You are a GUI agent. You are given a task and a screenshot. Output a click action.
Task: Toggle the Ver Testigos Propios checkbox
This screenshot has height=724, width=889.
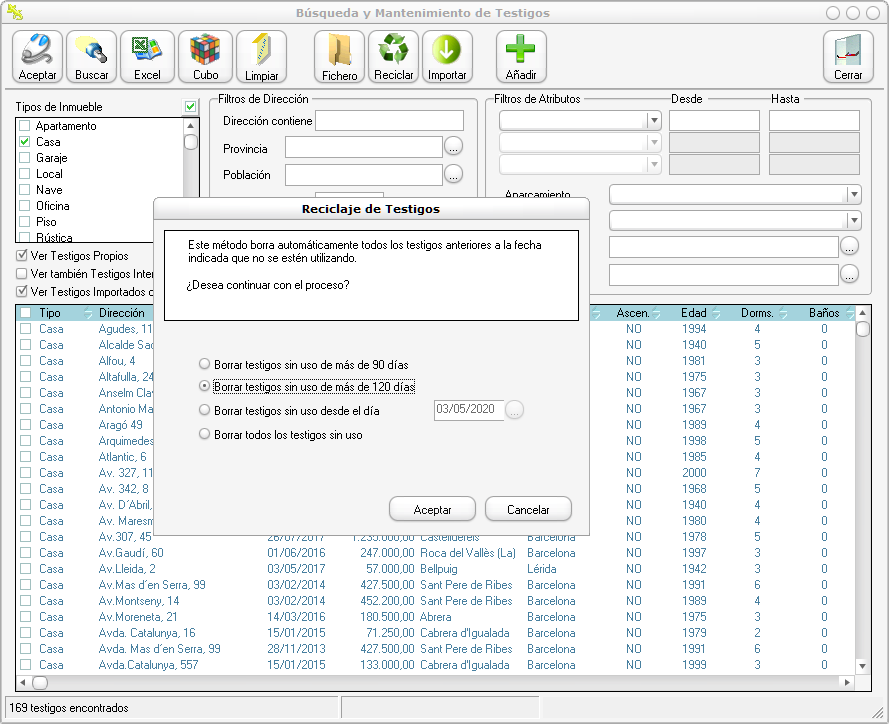[x=22, y=256]
